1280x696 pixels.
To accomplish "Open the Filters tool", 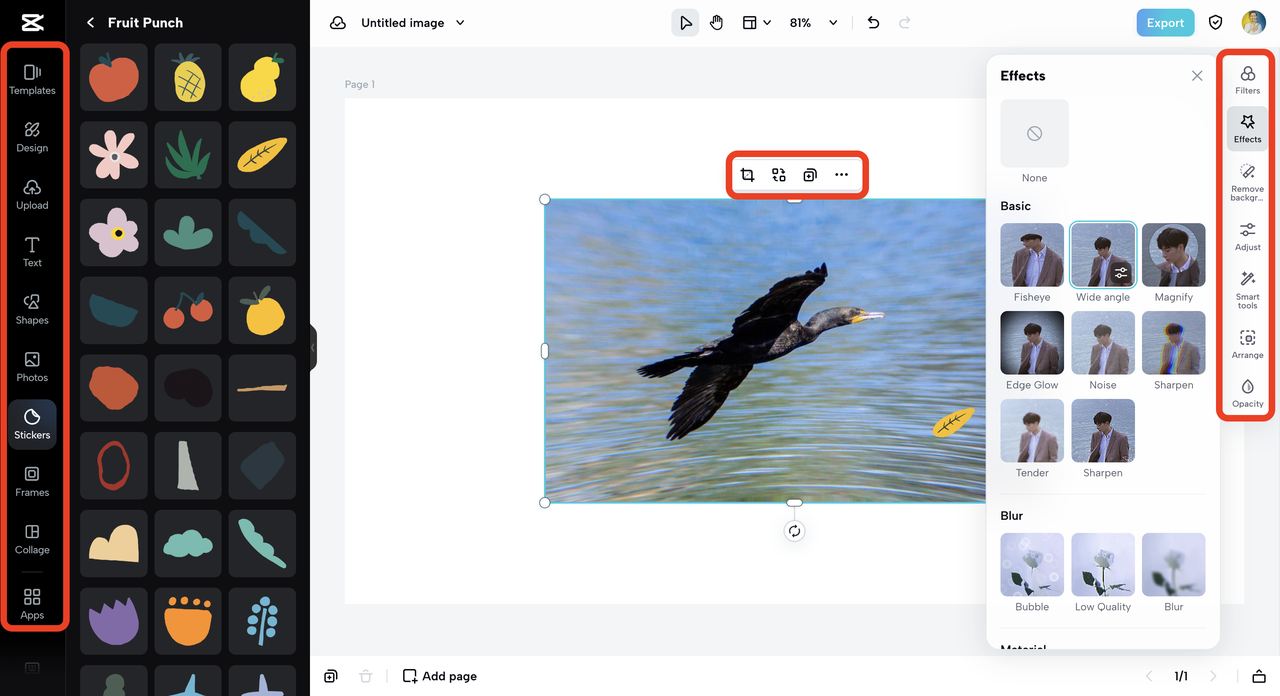I will click(1247, 79).
